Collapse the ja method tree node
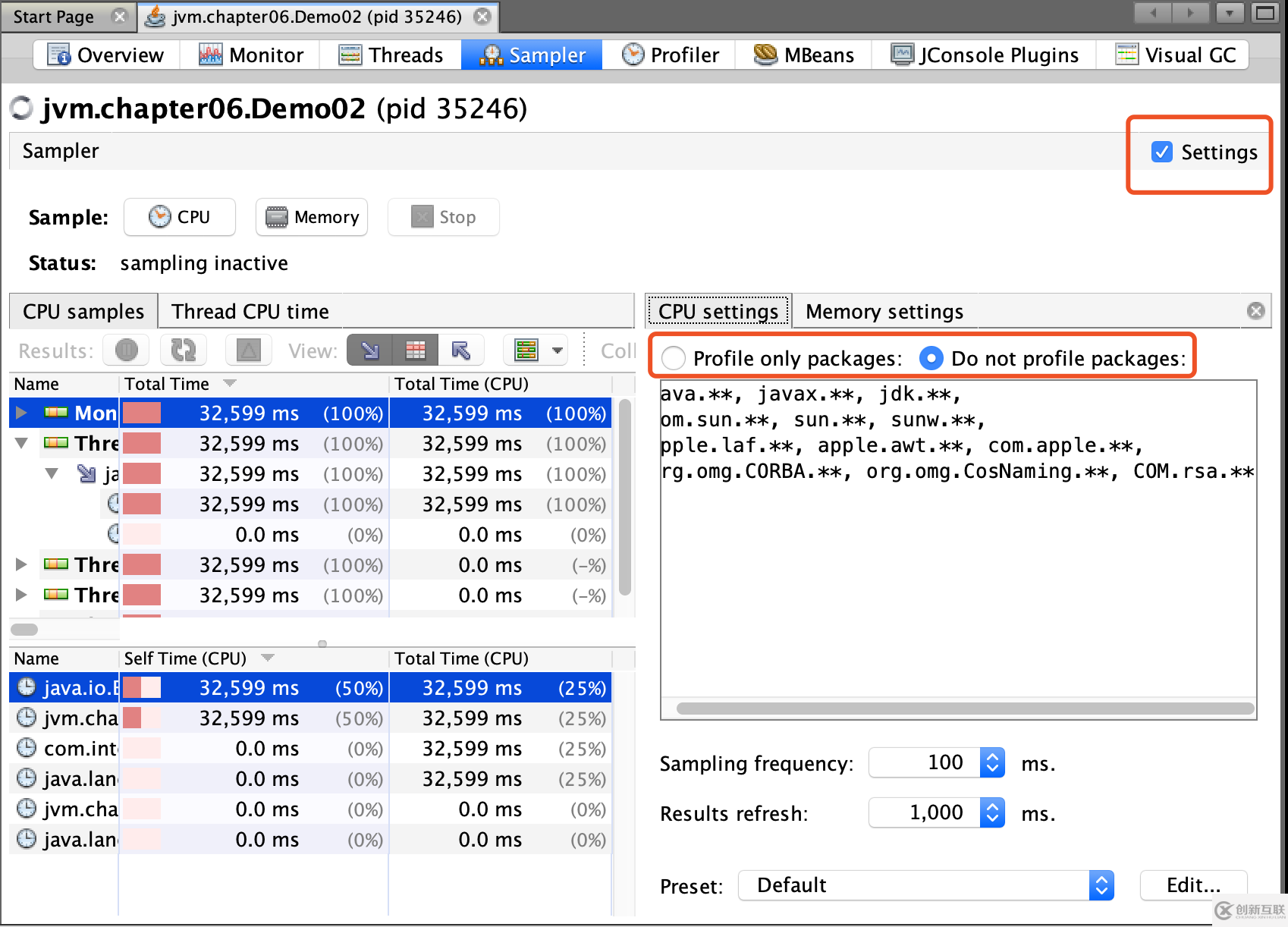The width and height of the screenshot is (1288, 927). (x=52, y=473)
